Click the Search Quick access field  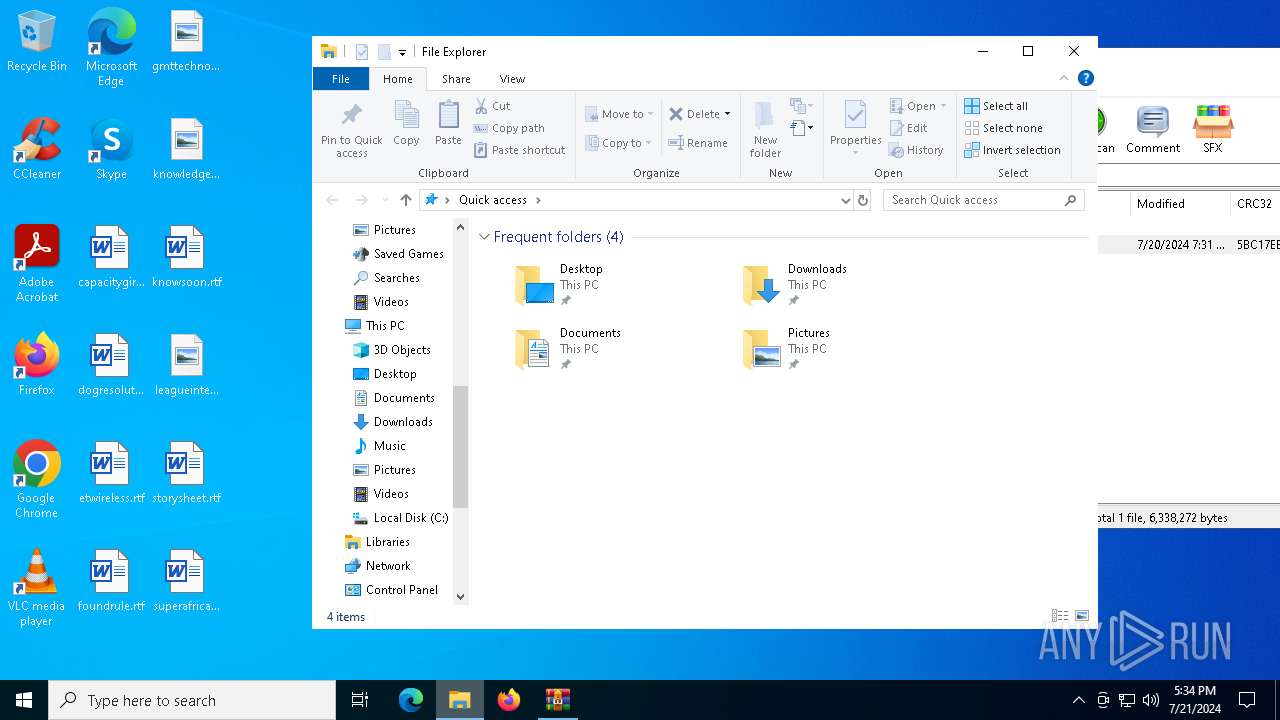pyautogui.click(x=983, y=200)
